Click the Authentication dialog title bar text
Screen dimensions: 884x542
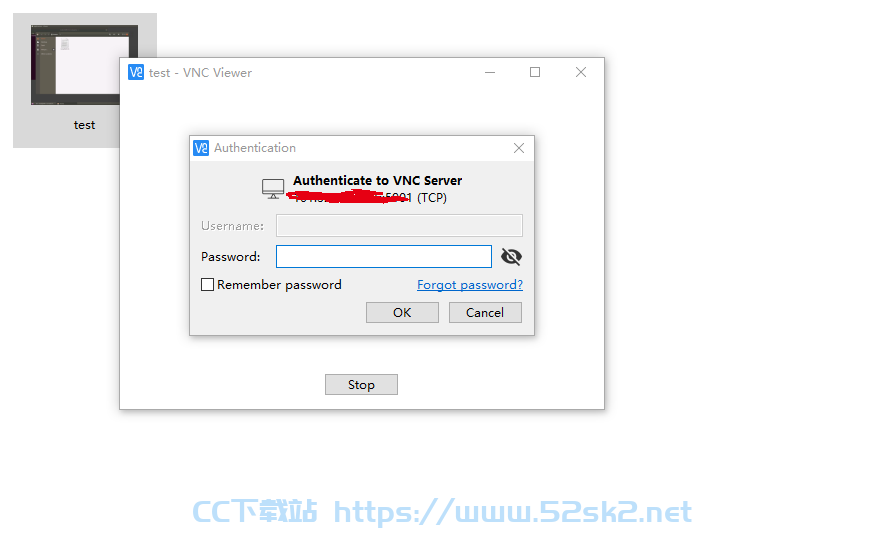[x=255, y=148]
